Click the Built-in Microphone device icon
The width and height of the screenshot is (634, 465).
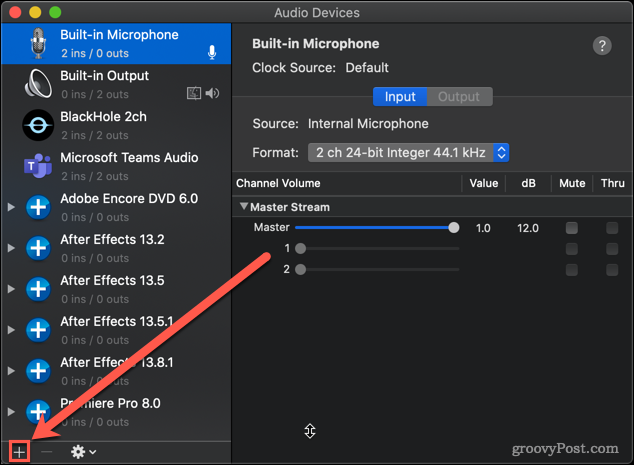coord(38,43)
